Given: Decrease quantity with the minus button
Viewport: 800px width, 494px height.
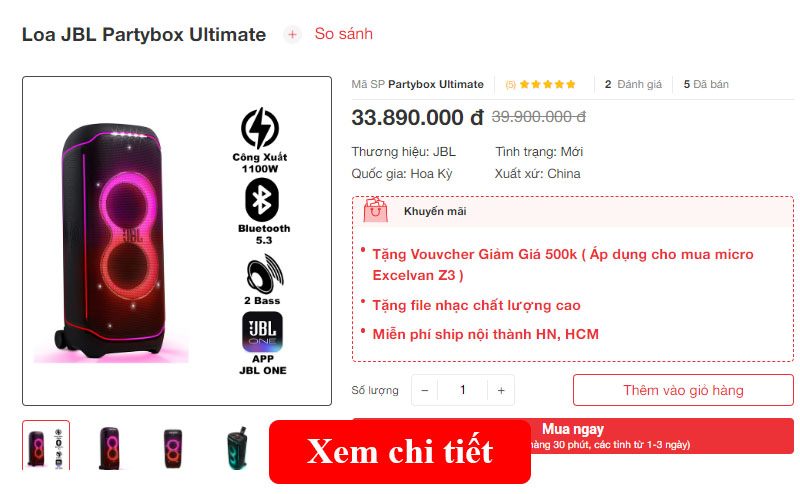Looking at the screenshot, I should click(x=424, y=390).
